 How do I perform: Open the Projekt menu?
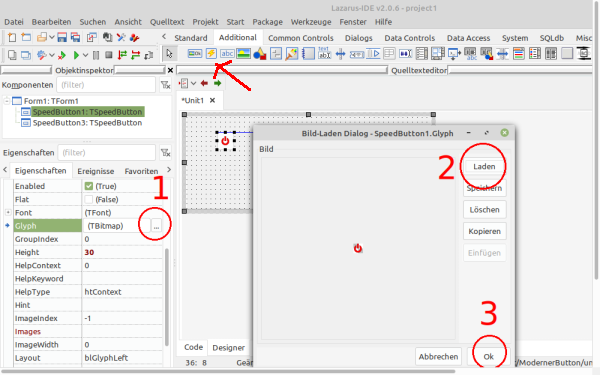tap(205, 22)
